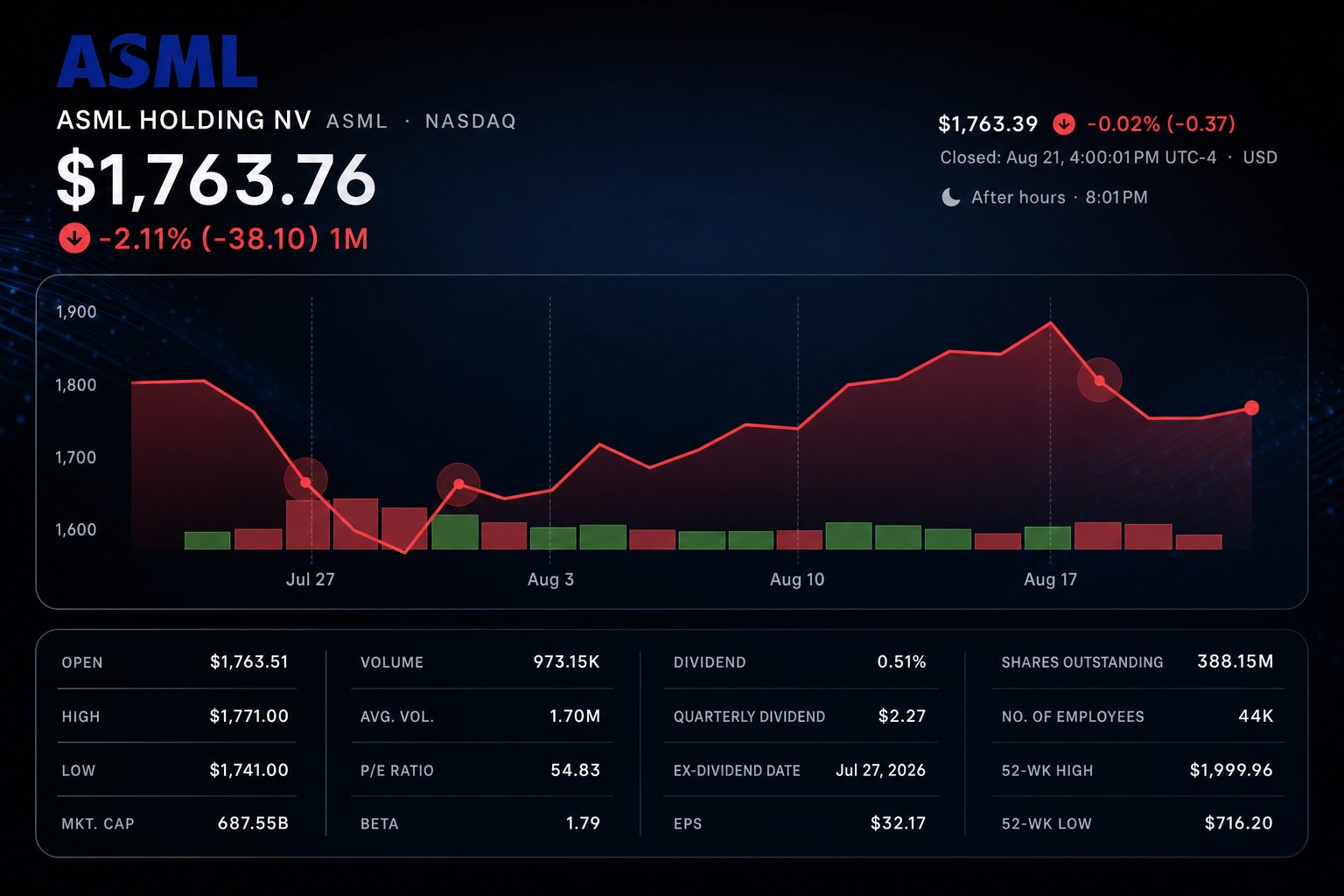Click the "VOLUME" row label
Screen dimensions: 1344x896
click(x=392, y=663)
